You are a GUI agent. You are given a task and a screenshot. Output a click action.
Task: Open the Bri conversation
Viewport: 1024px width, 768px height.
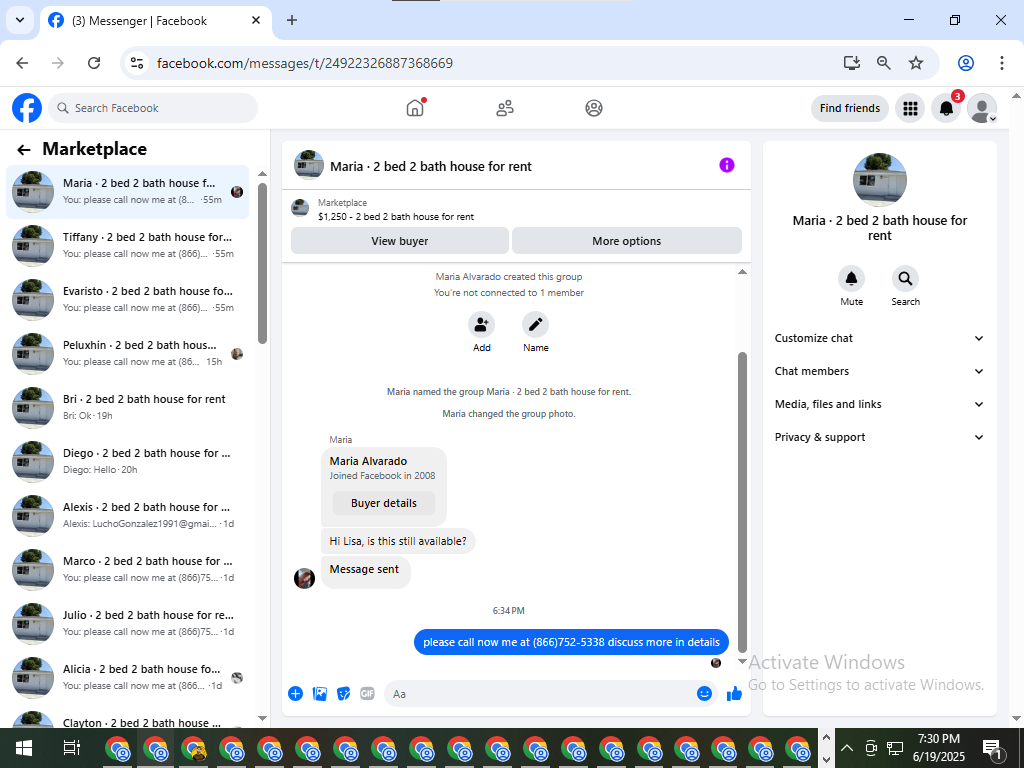pyautogui.click(x=128, y=408)
